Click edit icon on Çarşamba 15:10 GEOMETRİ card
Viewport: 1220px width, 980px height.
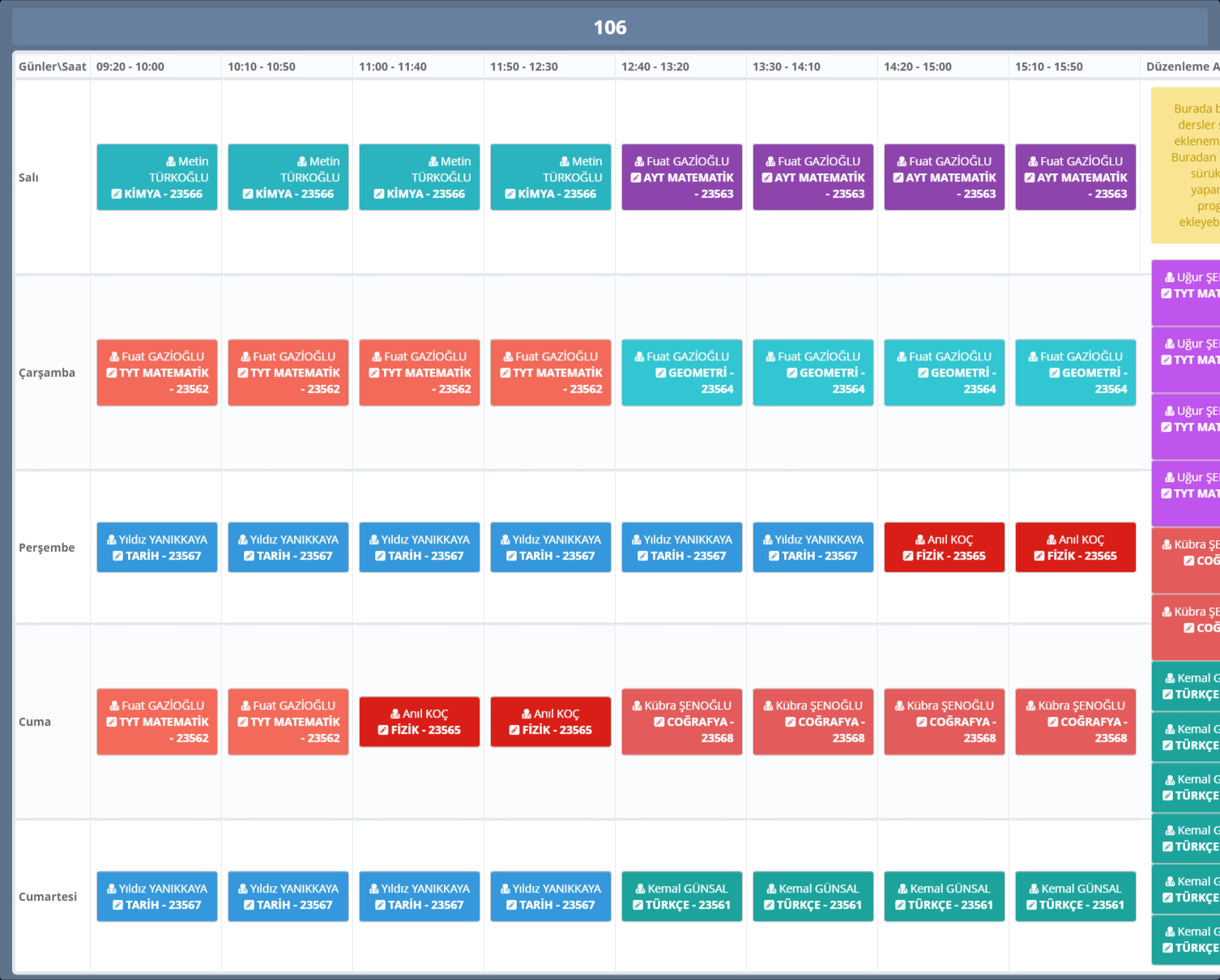(1054, 373)
